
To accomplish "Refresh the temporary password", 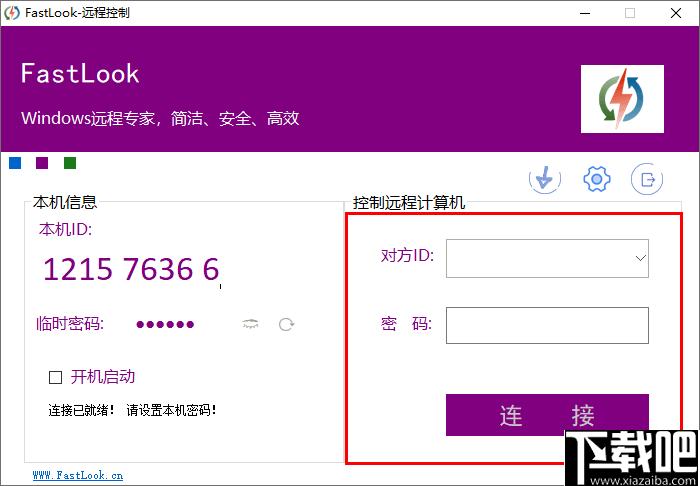I will [x=286, y=324].
